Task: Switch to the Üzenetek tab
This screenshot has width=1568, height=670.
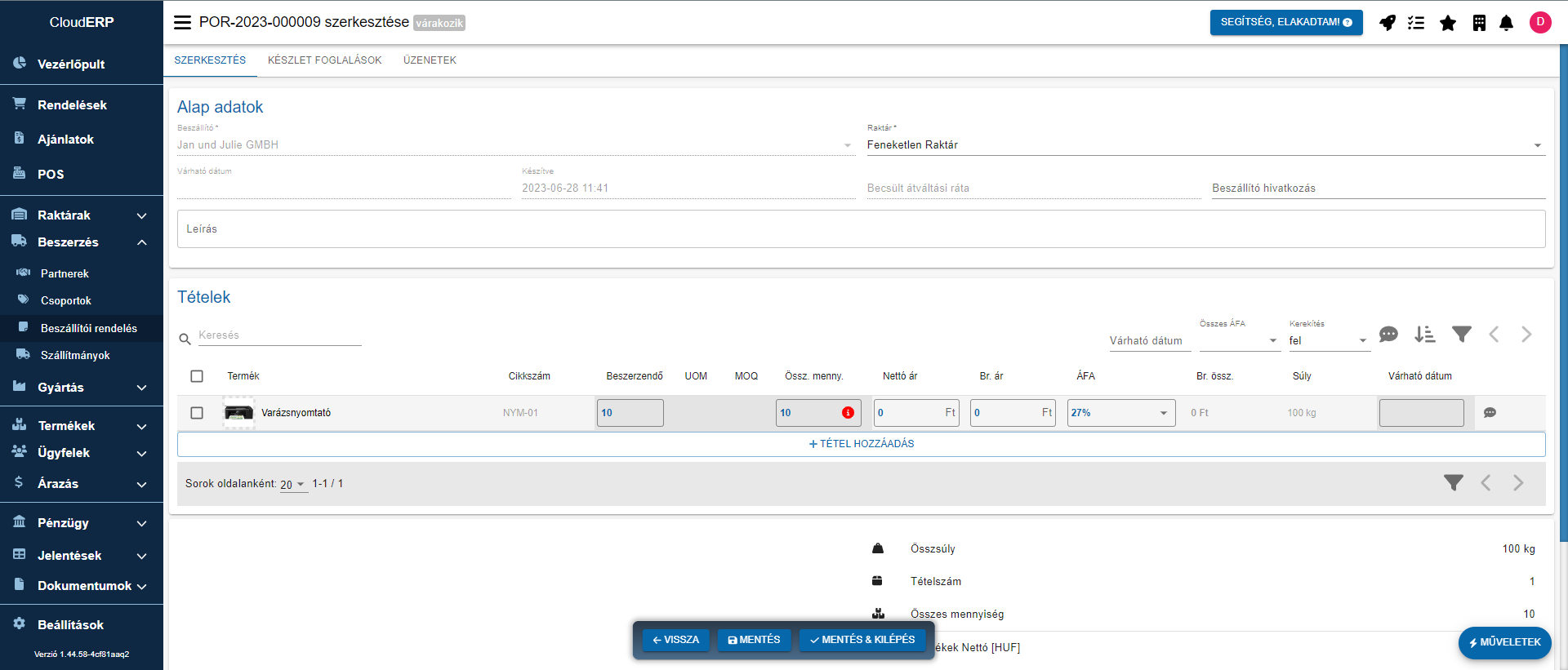Action: tap(430, 60)
